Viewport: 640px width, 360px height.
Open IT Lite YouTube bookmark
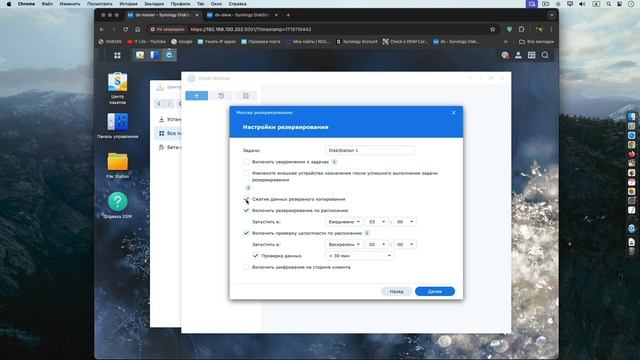coord(147,42)
